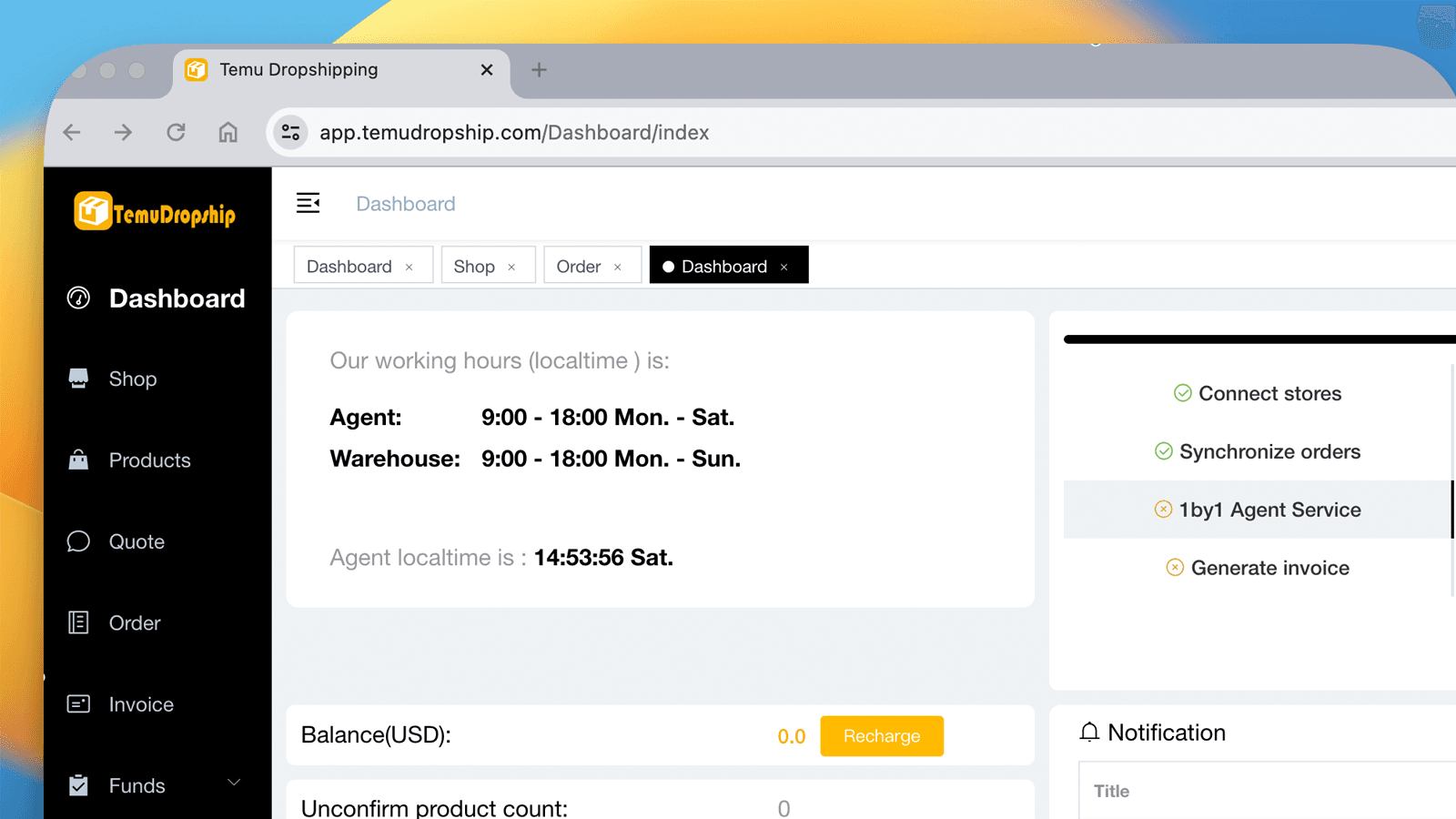The width and height of the screenshot is (1456, 819).
Task: Collapse the sidebar with the menu toggle
Action: [x=308, y=203]
